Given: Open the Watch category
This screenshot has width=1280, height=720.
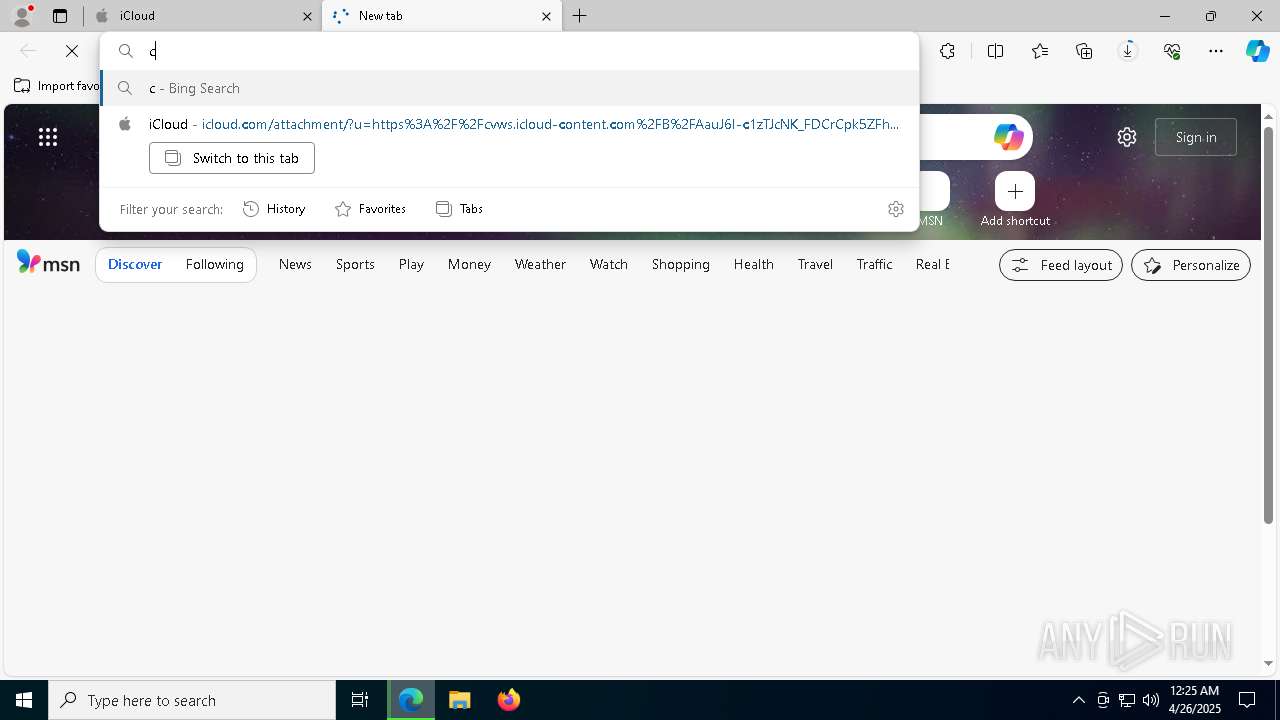Looking at the screenshot, I should (x=608, y=264).
